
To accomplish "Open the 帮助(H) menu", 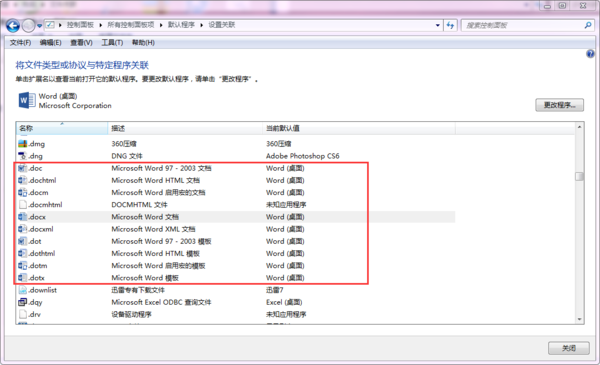I will click(143, 42).
